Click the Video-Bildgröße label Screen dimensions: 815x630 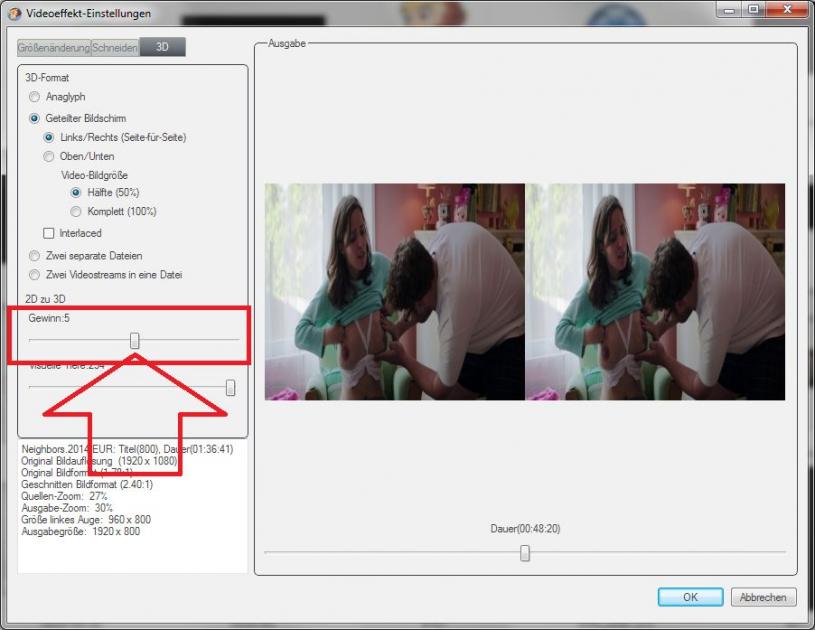pos(94,175)
